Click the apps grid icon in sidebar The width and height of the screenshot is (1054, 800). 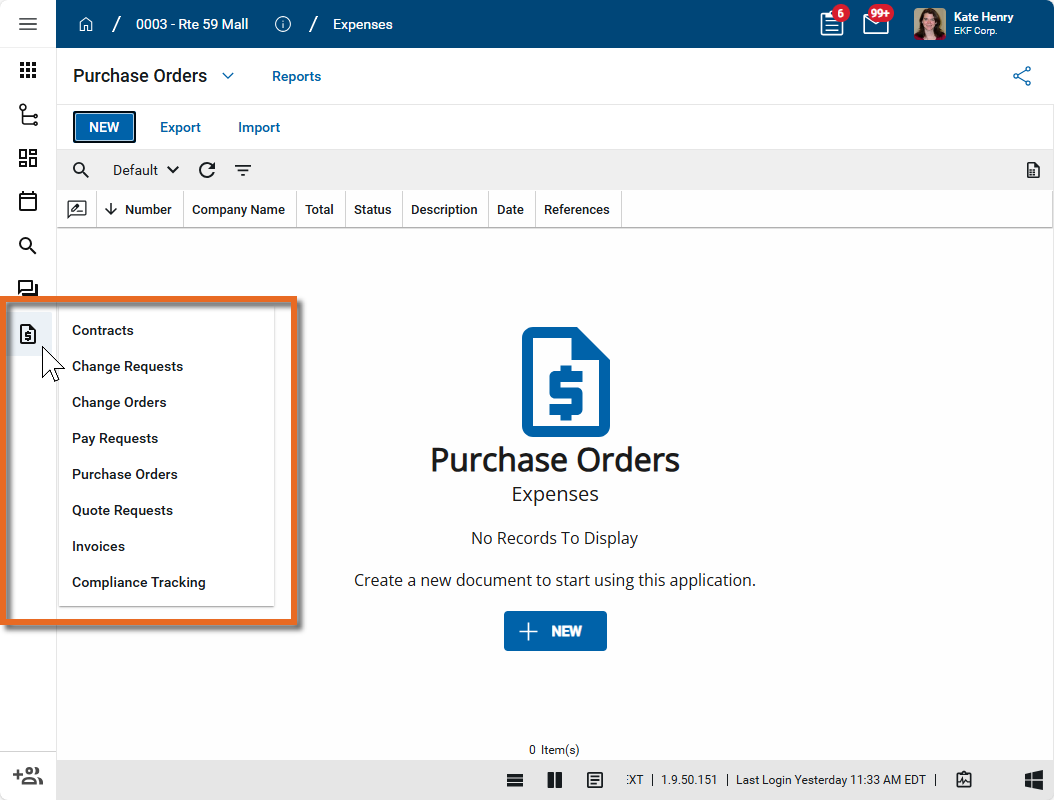(x=28, y=70)
